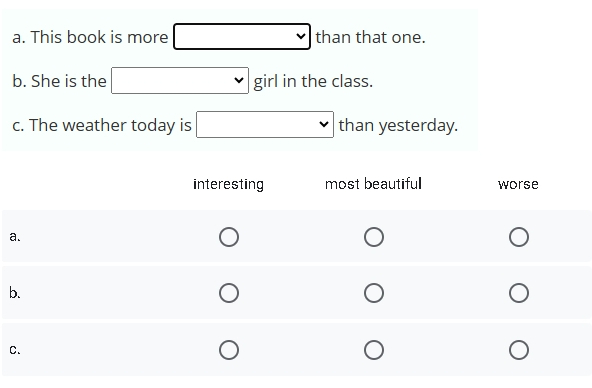The height and width of the screenshot is (388, 592).
Task: Click text 'girl in the class.'
Action: [x=313, y=81]
